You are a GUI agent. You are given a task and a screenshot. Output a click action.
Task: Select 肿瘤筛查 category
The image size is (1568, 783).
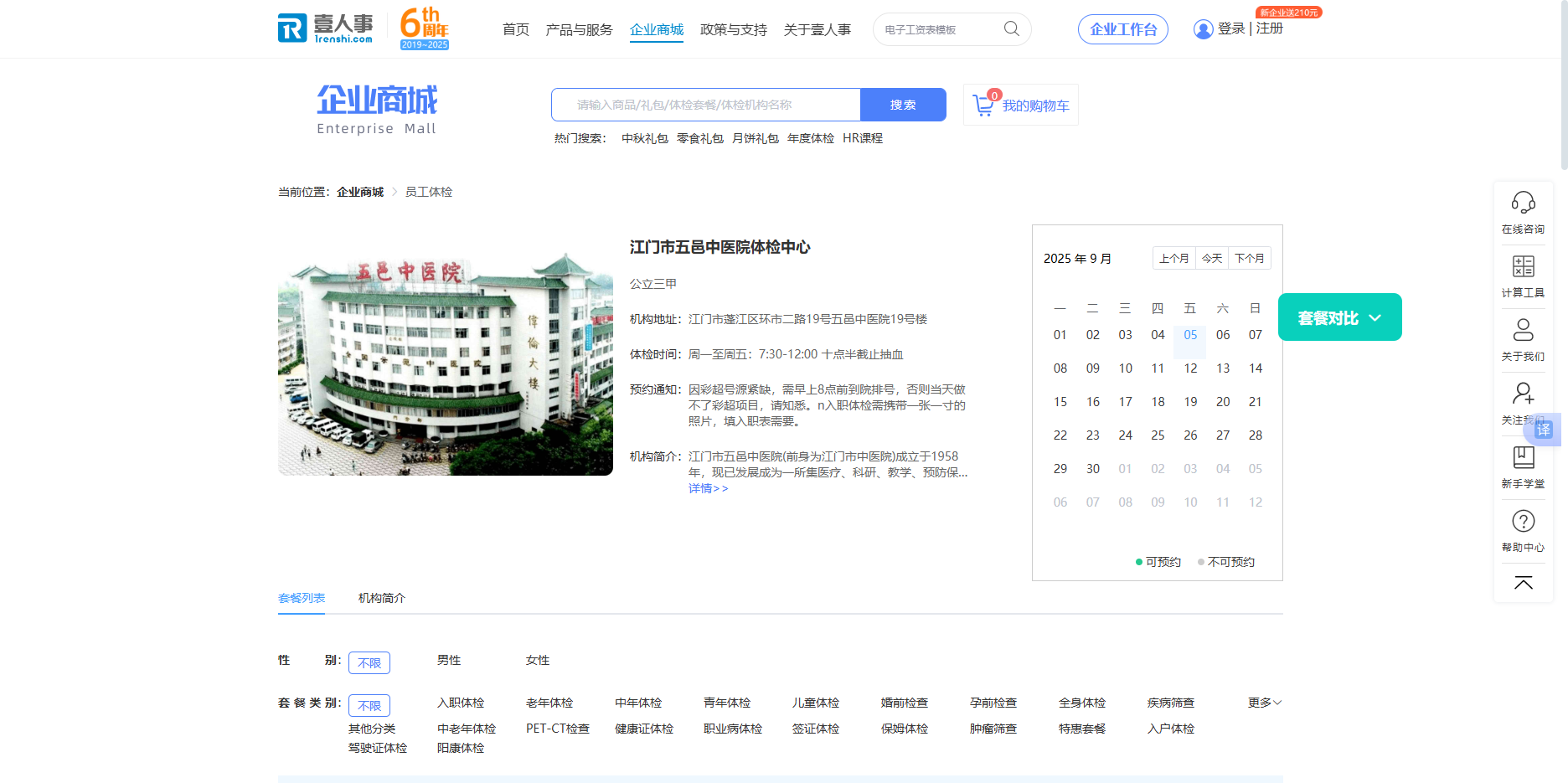tap(993, 729)
